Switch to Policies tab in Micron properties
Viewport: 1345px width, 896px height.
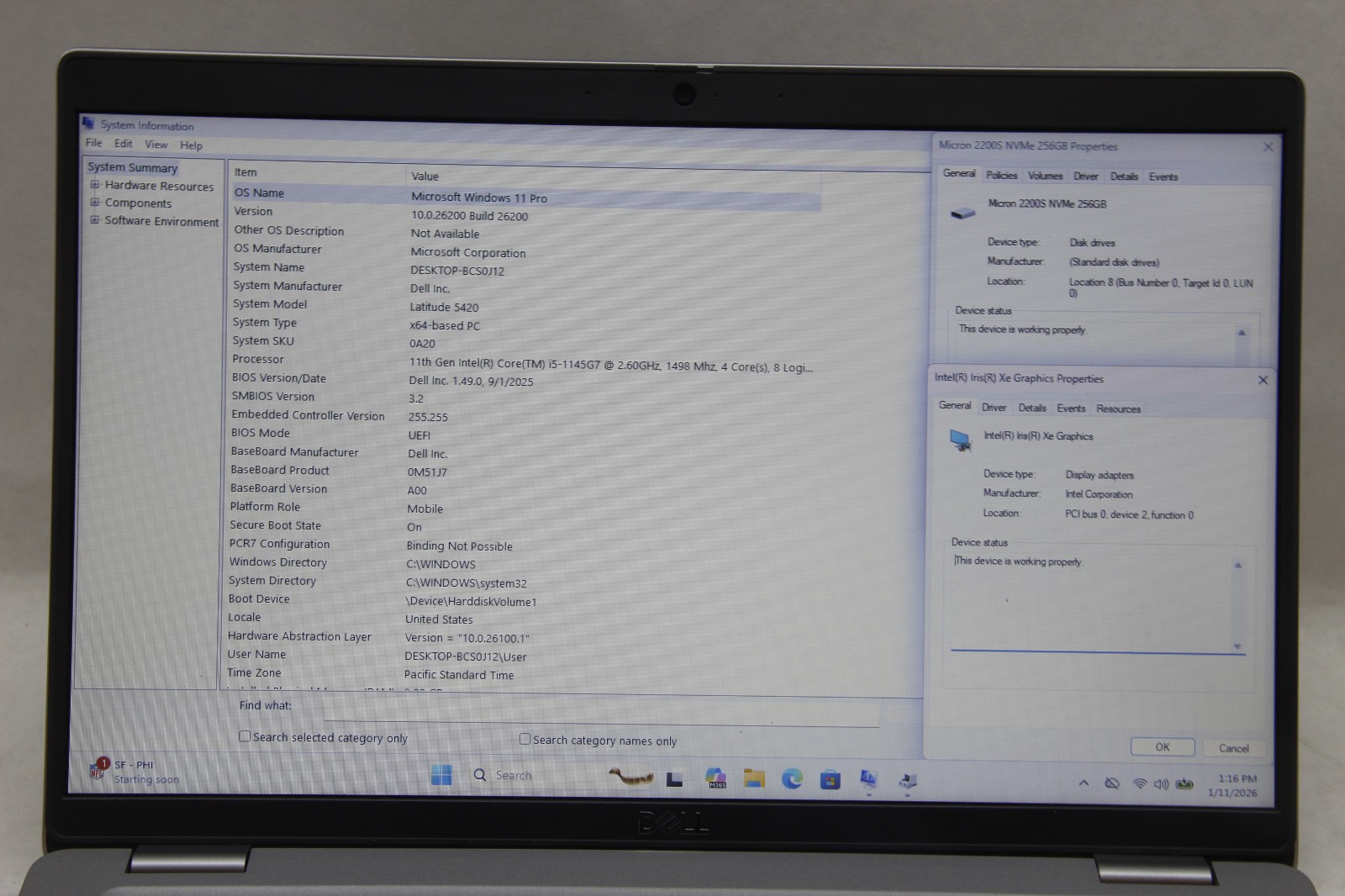(x=1001, y=176)
